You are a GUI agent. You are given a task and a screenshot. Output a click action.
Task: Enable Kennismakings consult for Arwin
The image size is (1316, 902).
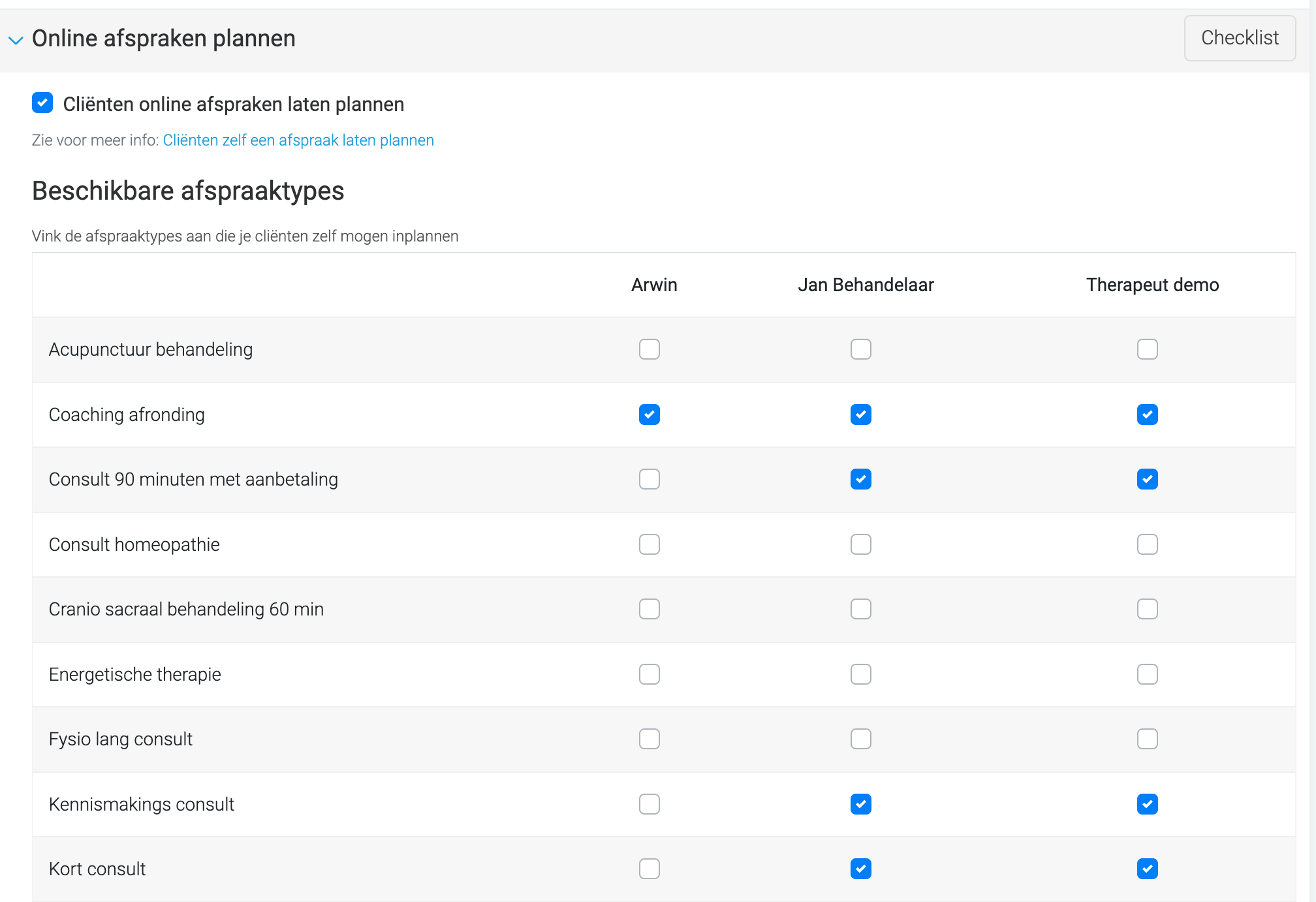649,804
